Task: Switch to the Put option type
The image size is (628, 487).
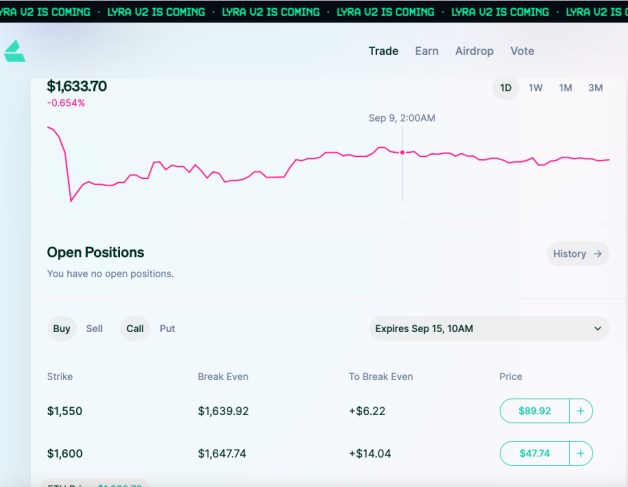Action: [x=167, y=328]
